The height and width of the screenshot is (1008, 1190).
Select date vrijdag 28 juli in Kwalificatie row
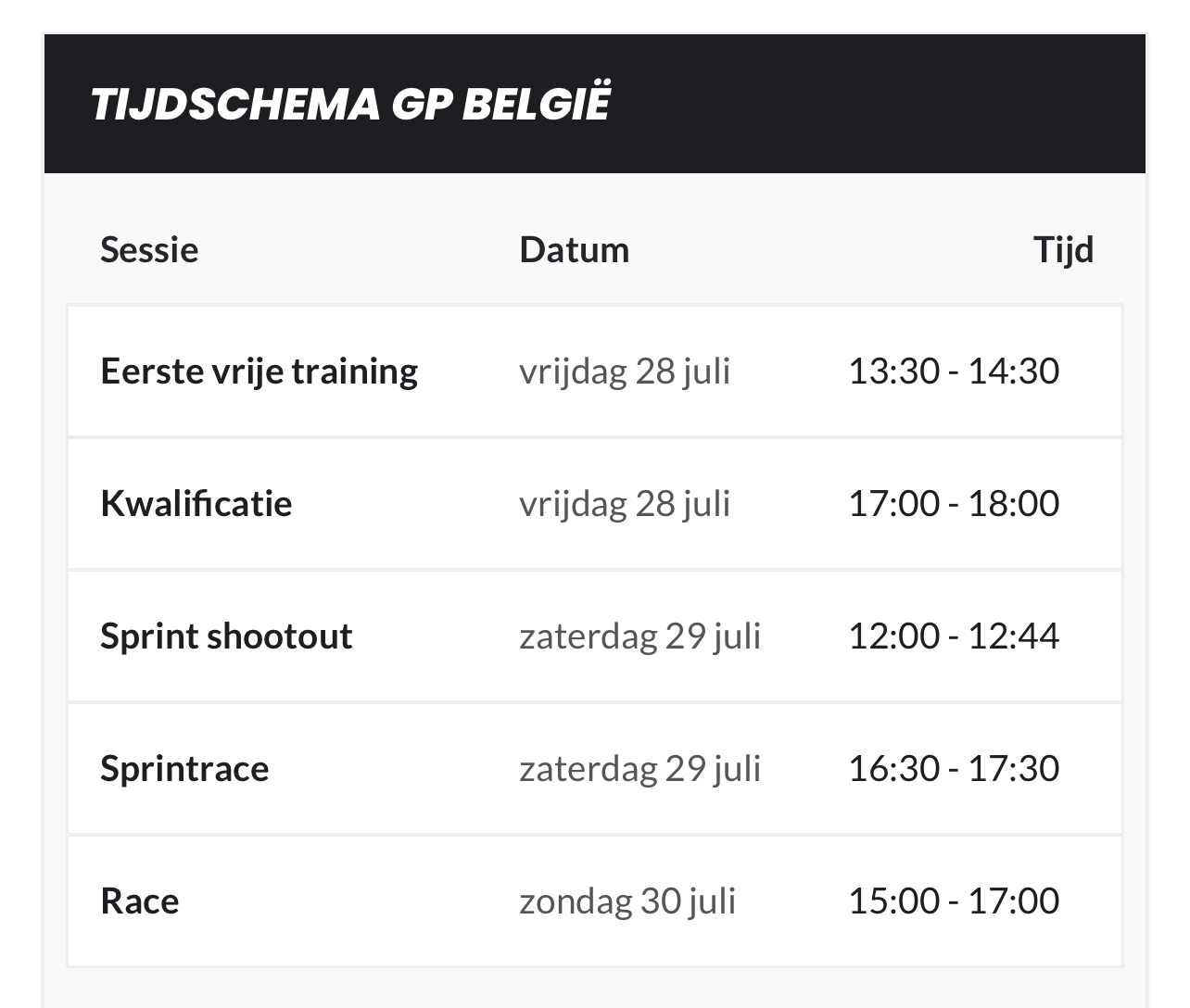coord(625,504)
